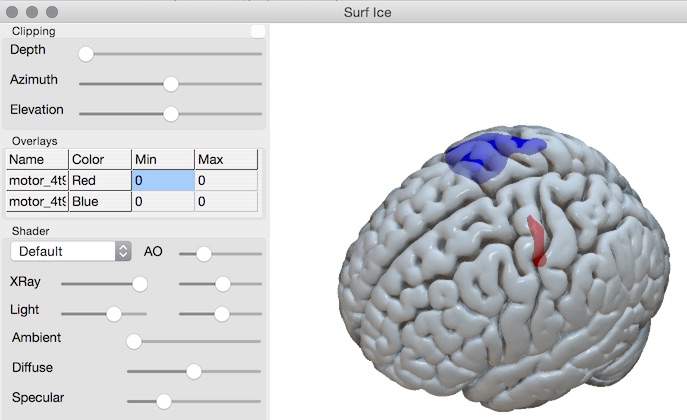Open the Default shader dropdown
Viewport: 687px width, 420px height.
71,251
